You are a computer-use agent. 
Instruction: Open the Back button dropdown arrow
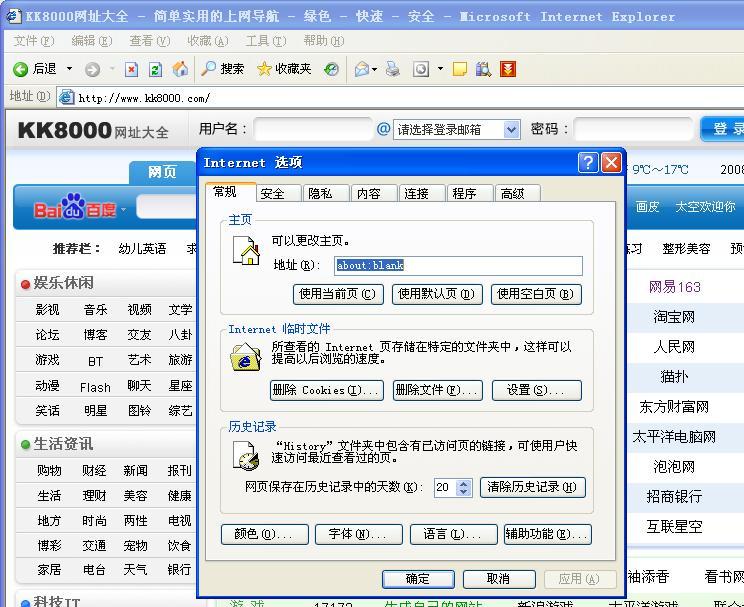tap(69, 69)
